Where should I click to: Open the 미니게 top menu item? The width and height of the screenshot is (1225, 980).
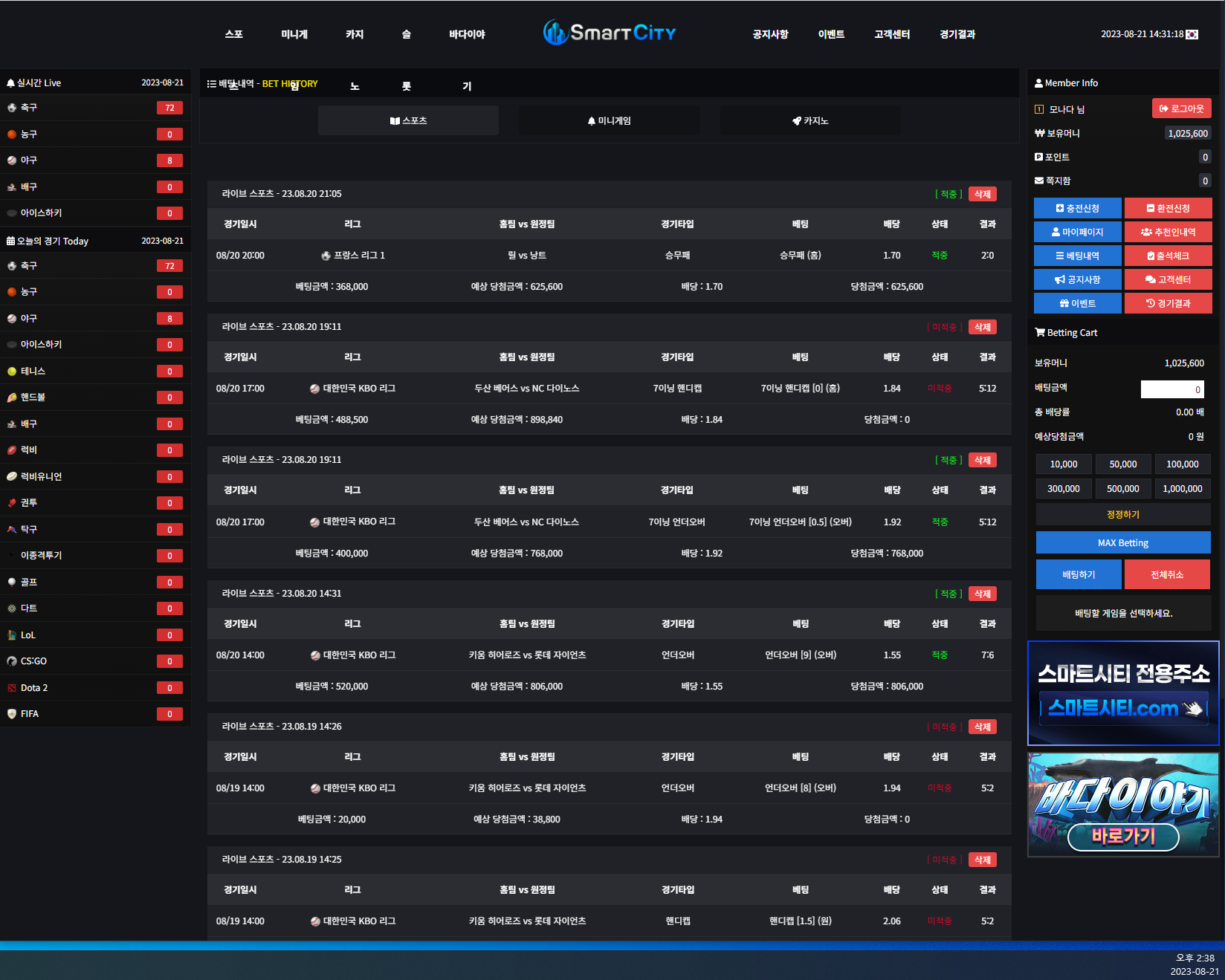coord(294,34)
